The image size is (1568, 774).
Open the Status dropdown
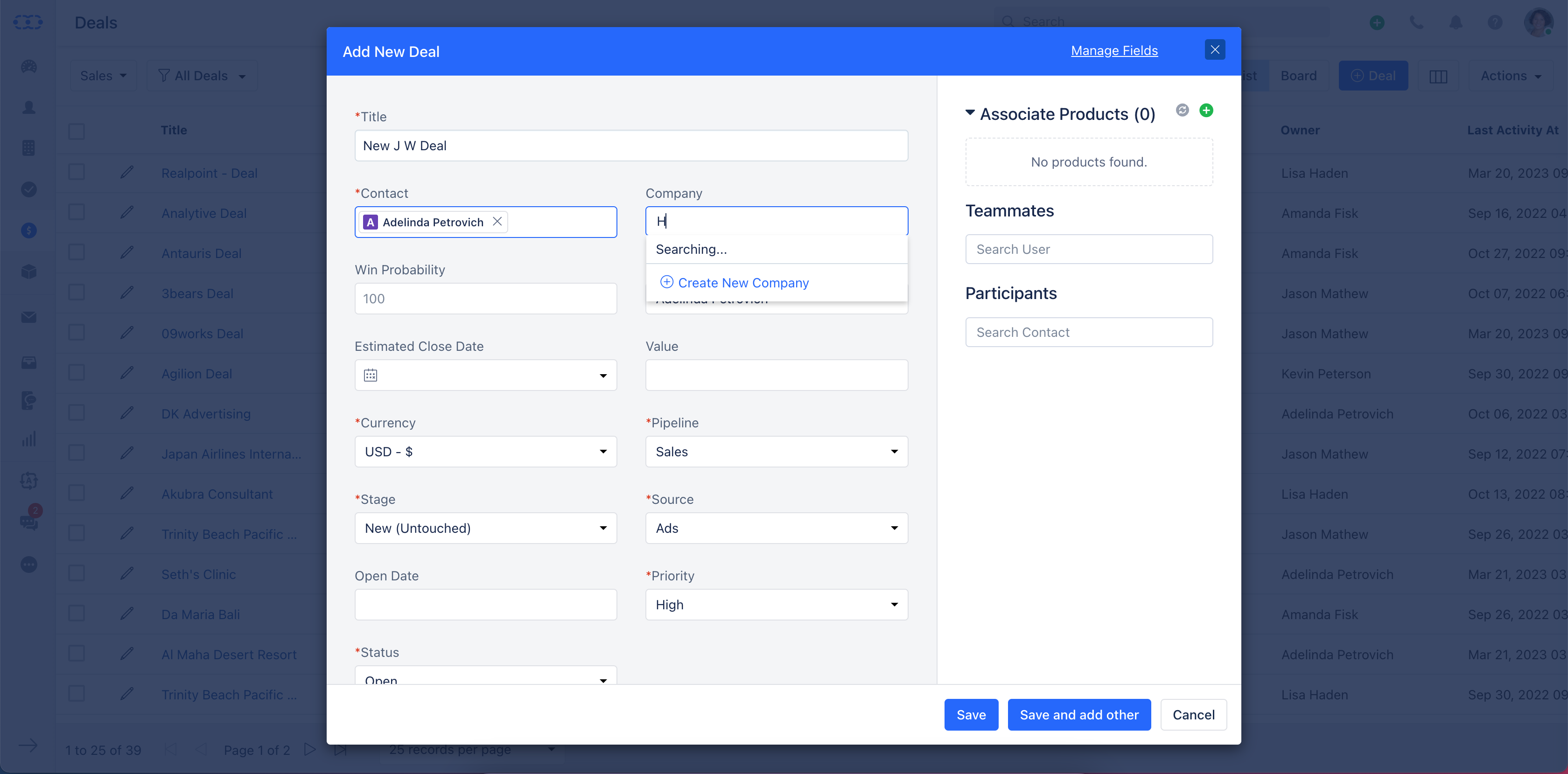[x=486, y=675]
